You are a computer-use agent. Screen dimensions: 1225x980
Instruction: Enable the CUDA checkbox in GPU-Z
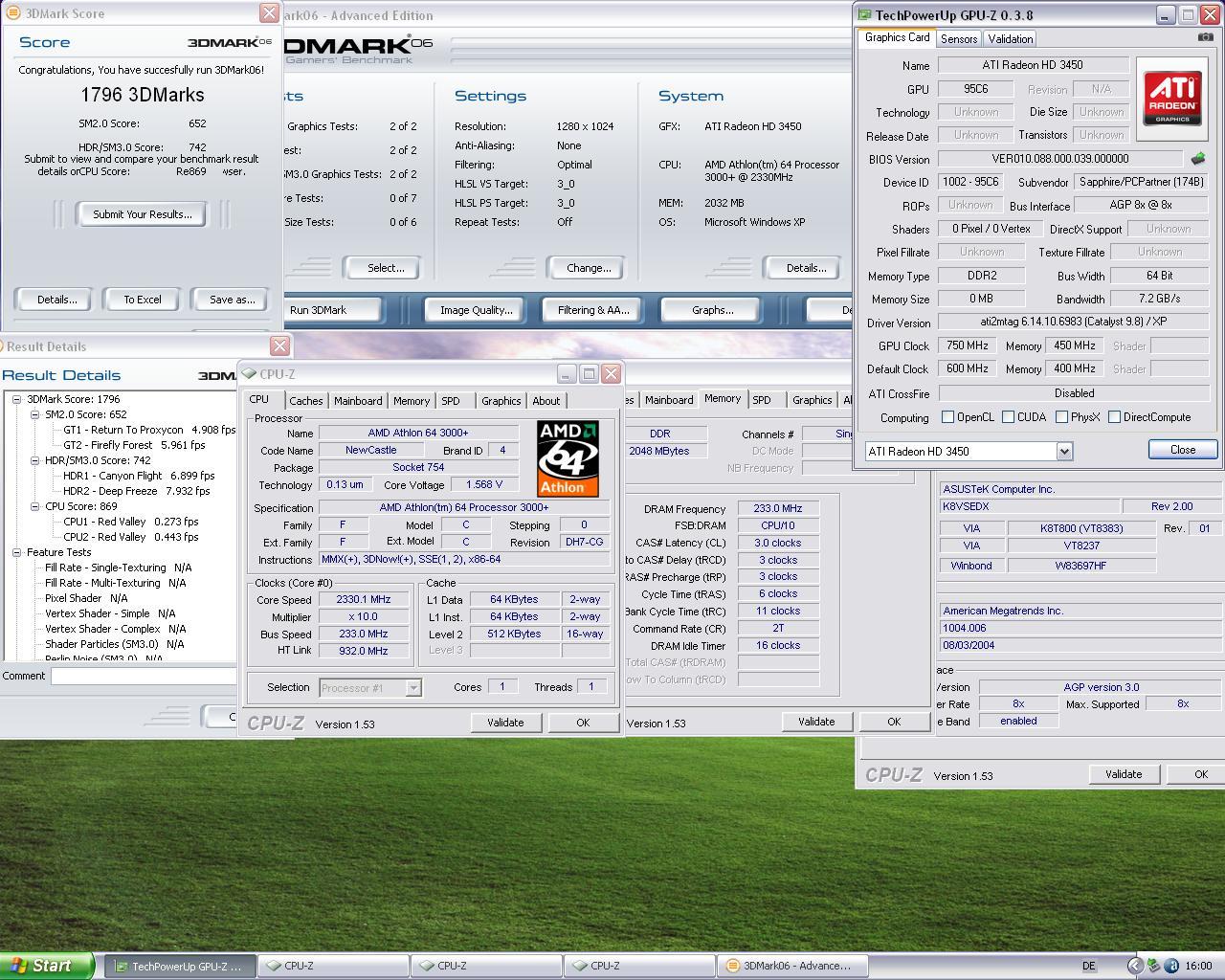tap(1008, 417)
